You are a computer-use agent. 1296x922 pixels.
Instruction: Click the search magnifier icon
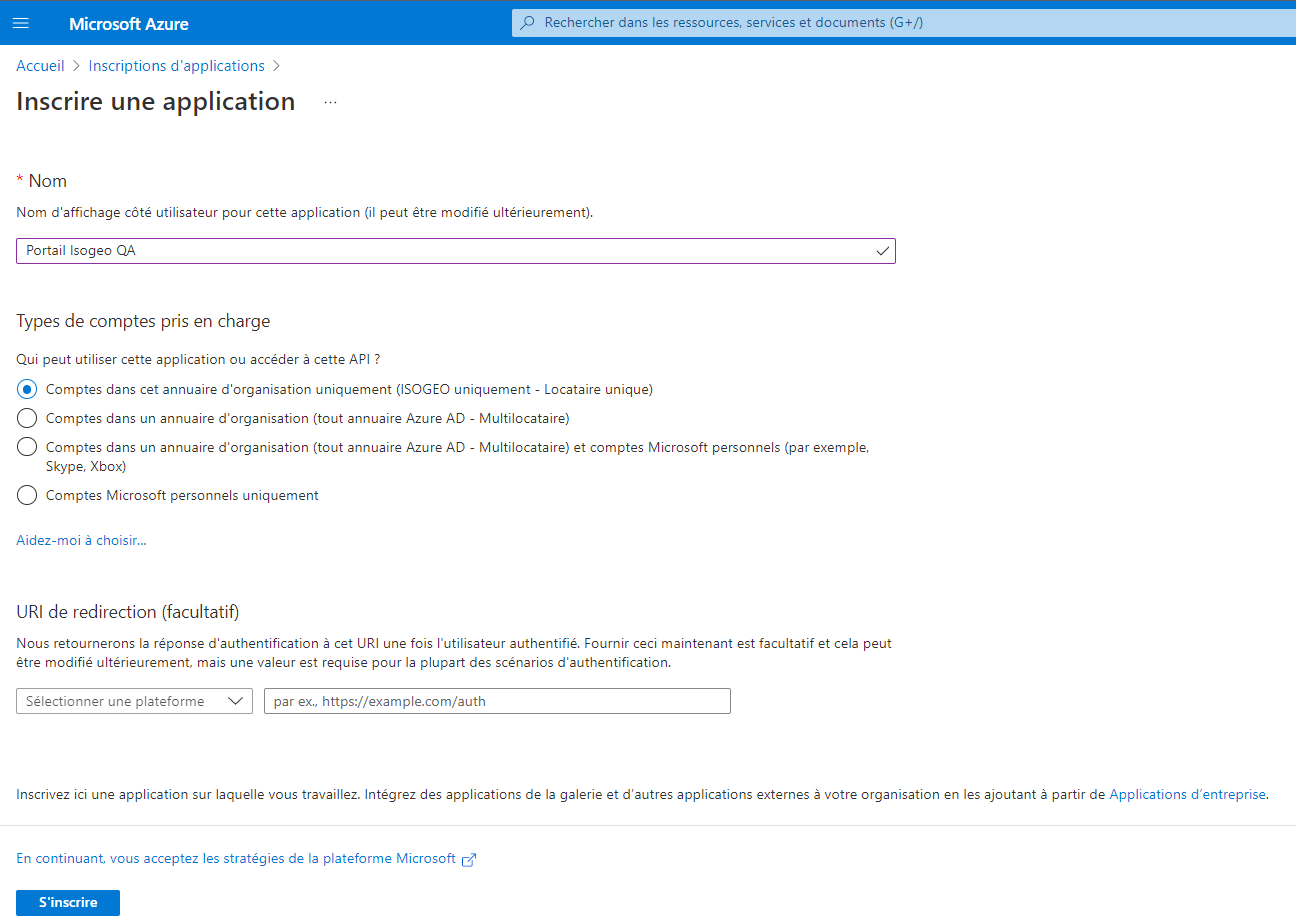527,22
